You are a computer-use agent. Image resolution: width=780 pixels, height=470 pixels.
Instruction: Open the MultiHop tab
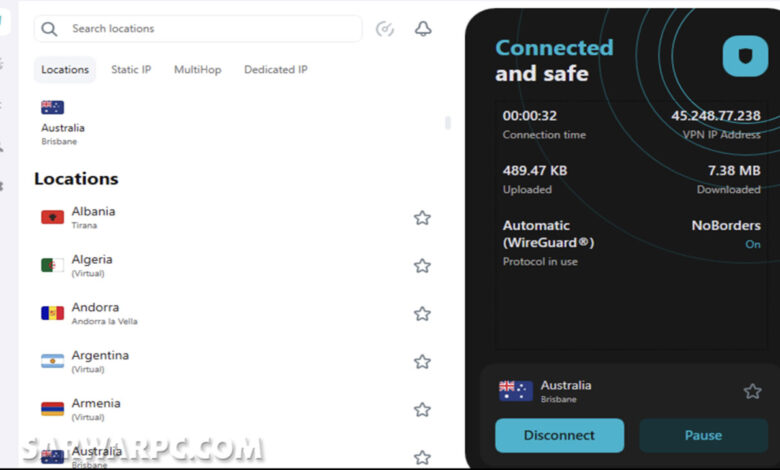point(197,70)
